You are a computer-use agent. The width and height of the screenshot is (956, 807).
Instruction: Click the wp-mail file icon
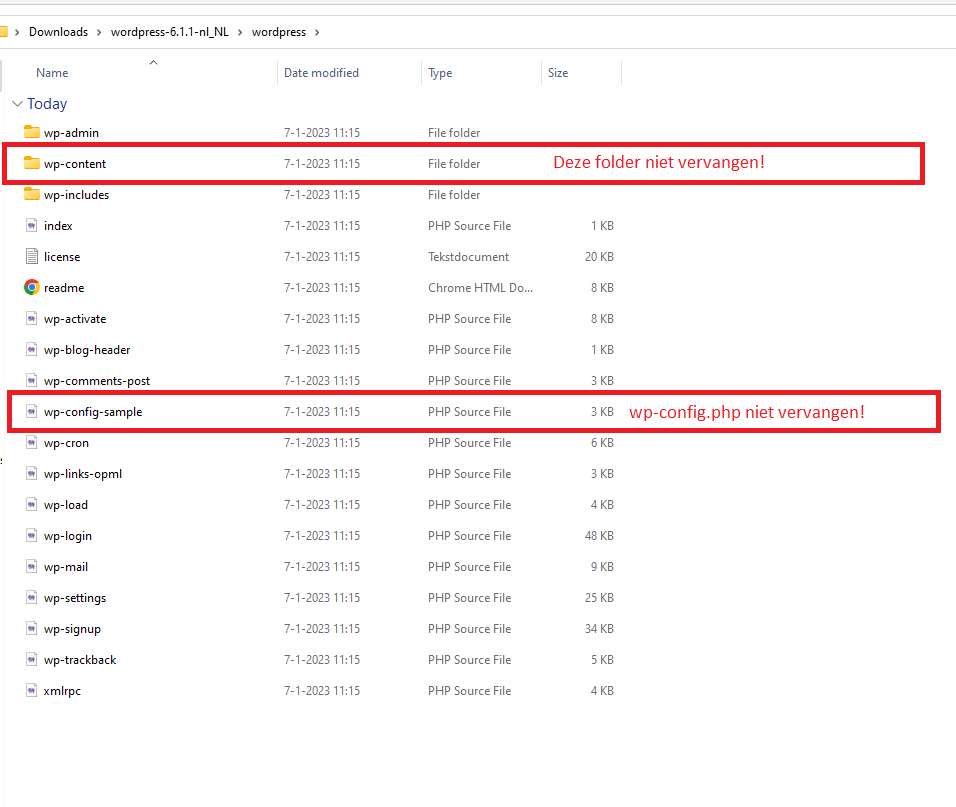point(32,567)
